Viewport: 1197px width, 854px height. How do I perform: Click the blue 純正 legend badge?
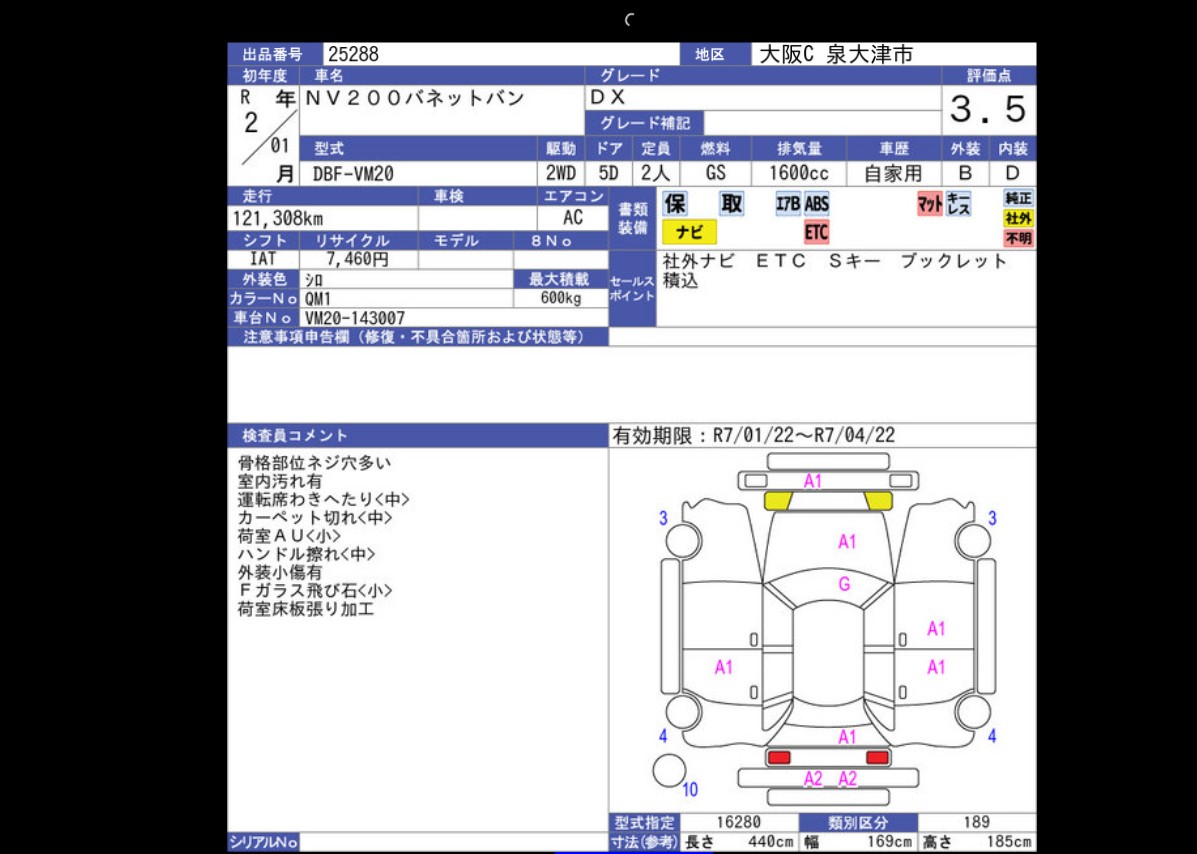1019,198
